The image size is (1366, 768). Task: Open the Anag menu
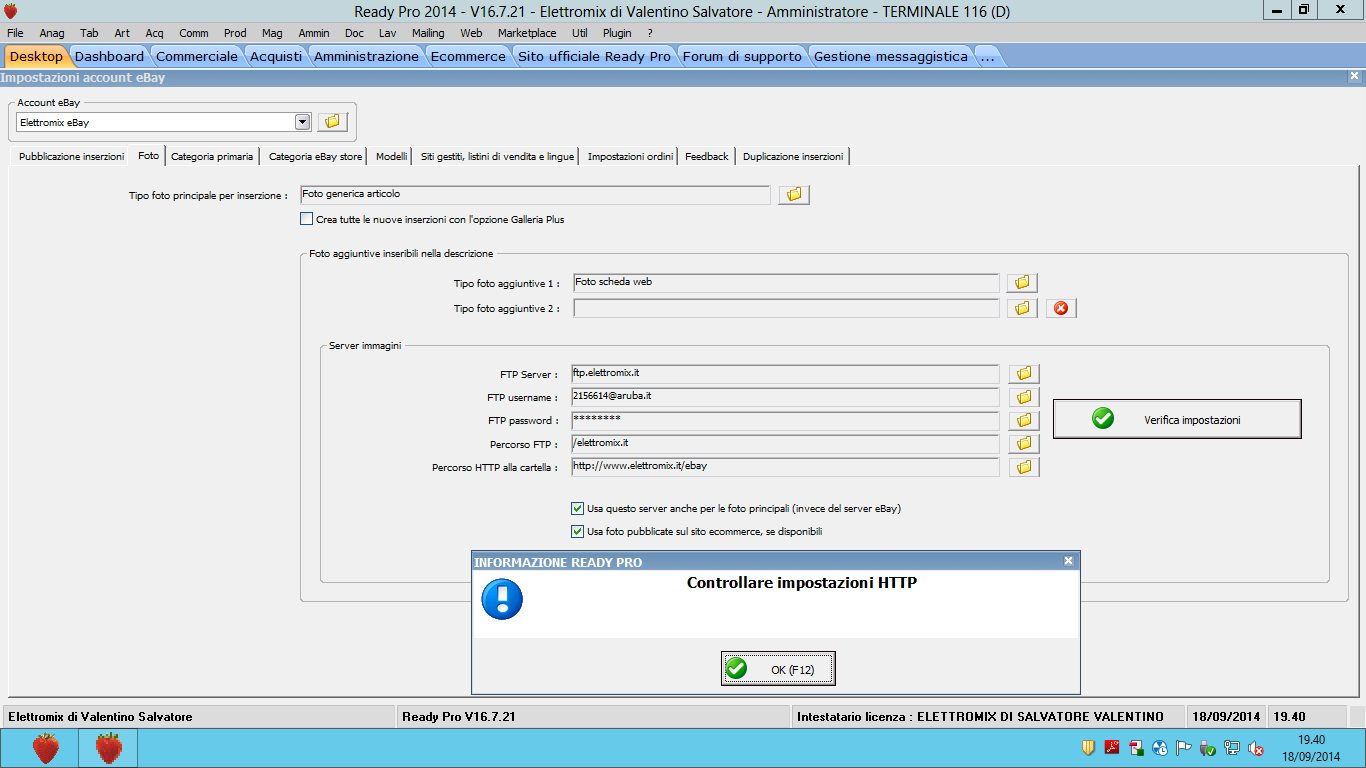52,33
